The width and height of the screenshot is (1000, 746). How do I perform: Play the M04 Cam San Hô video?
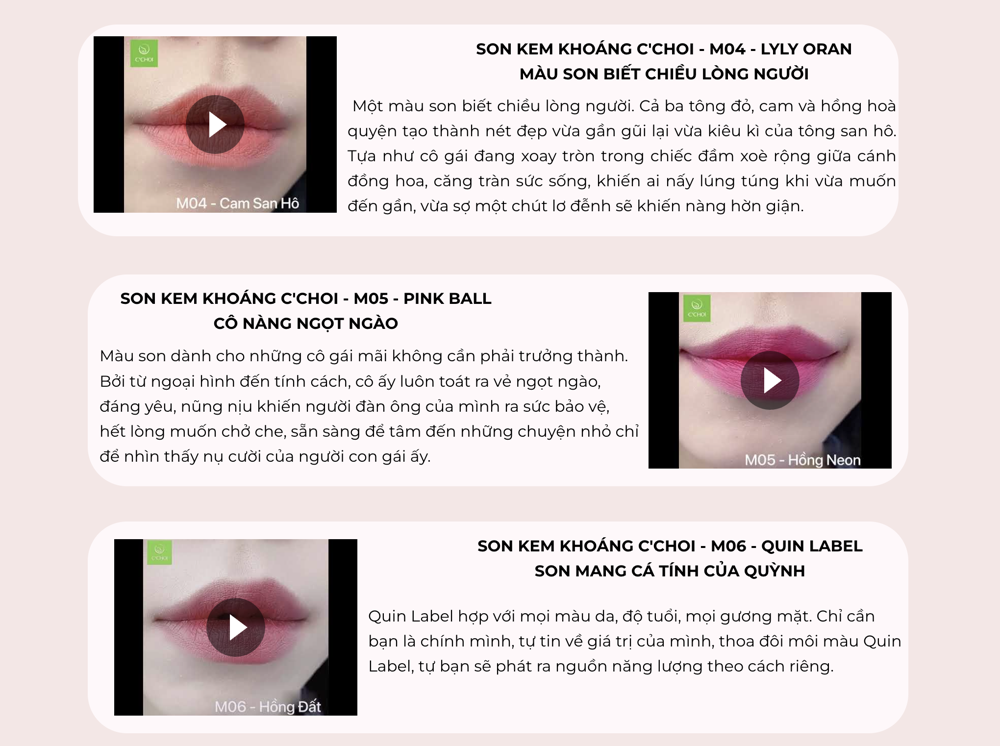215,124
